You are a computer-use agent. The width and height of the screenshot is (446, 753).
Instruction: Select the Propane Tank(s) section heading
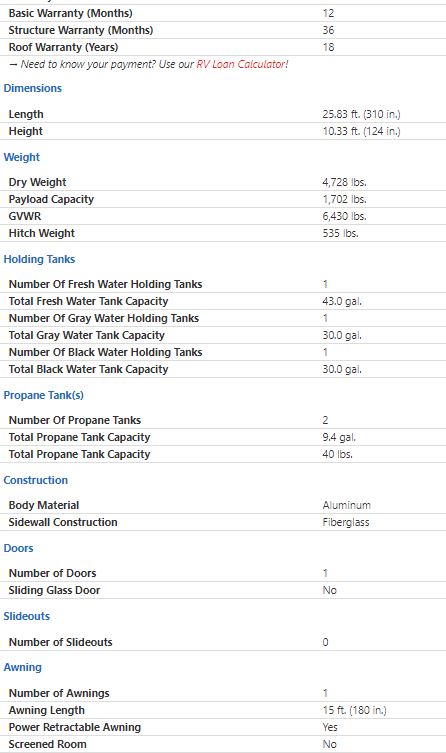point(44,395)
